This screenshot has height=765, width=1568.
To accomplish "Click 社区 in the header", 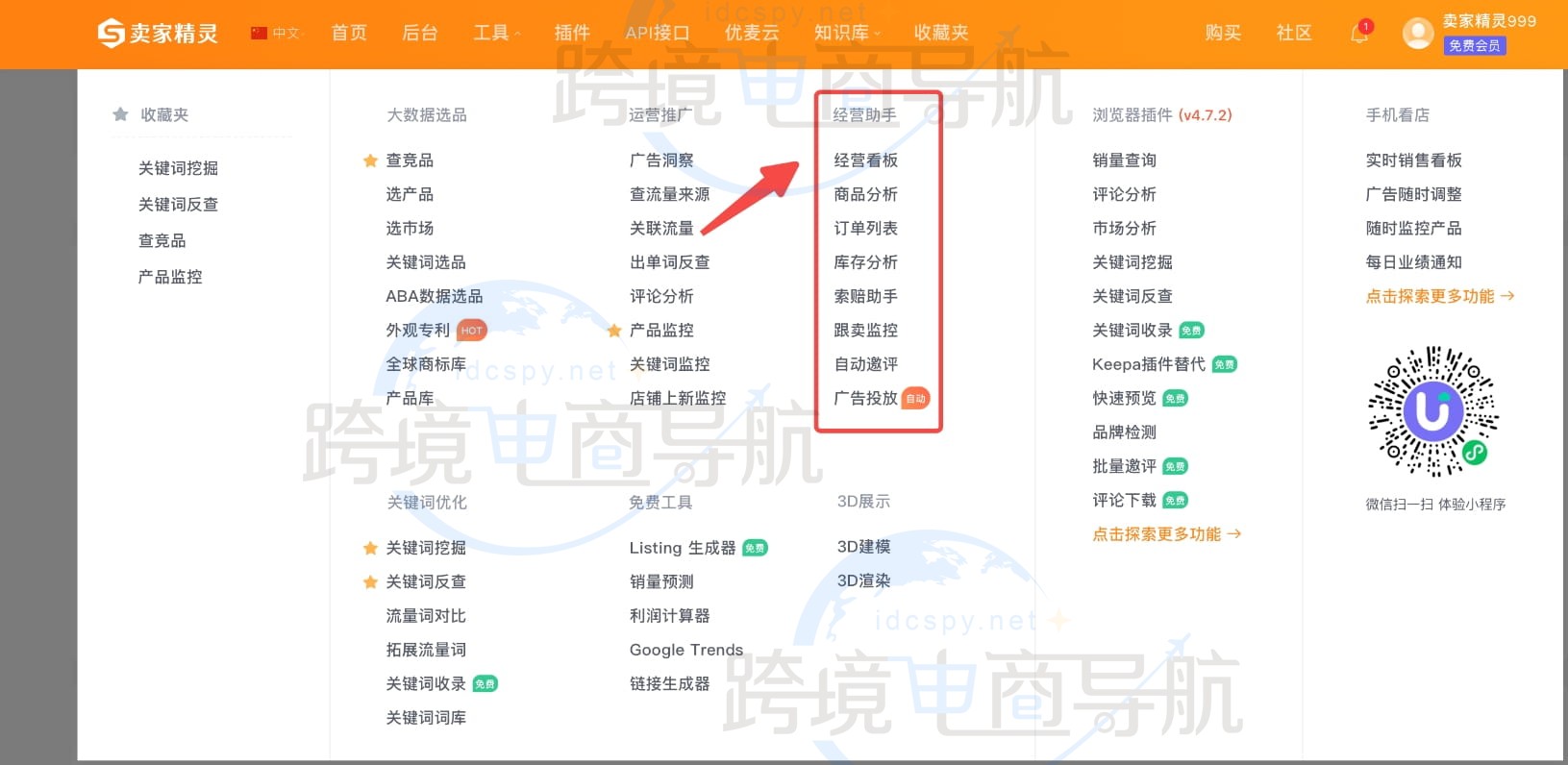I will (x=1294, y=33).
